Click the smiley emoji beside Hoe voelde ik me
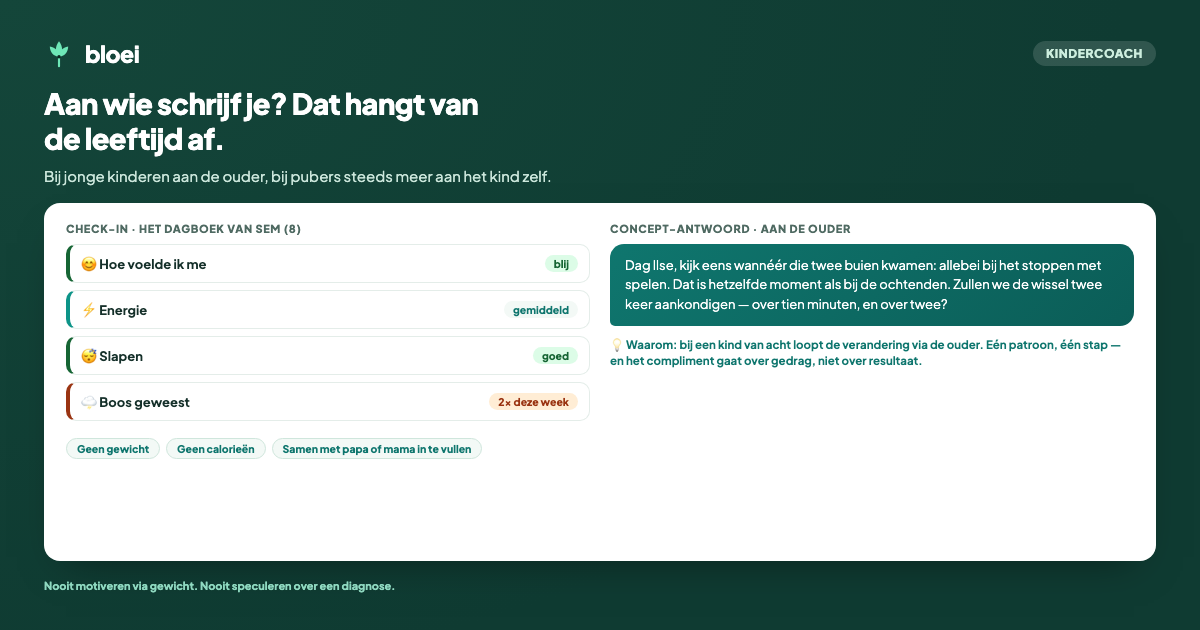The height and width of the screenshot is (630, 1200). coord(88,264)
